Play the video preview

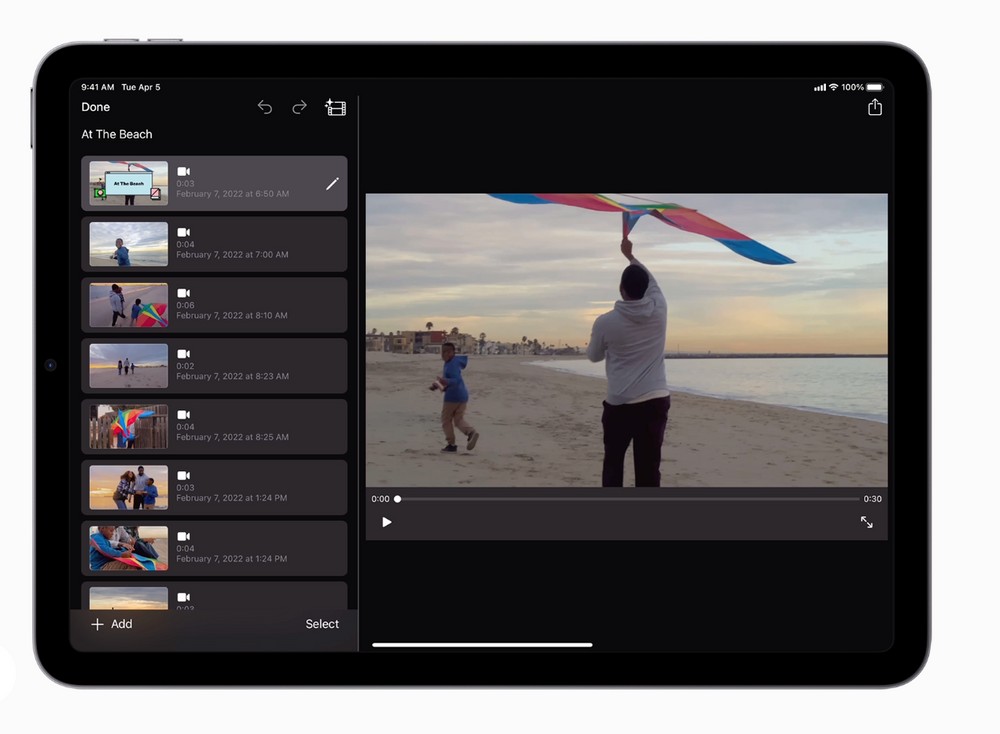(387, 522)
